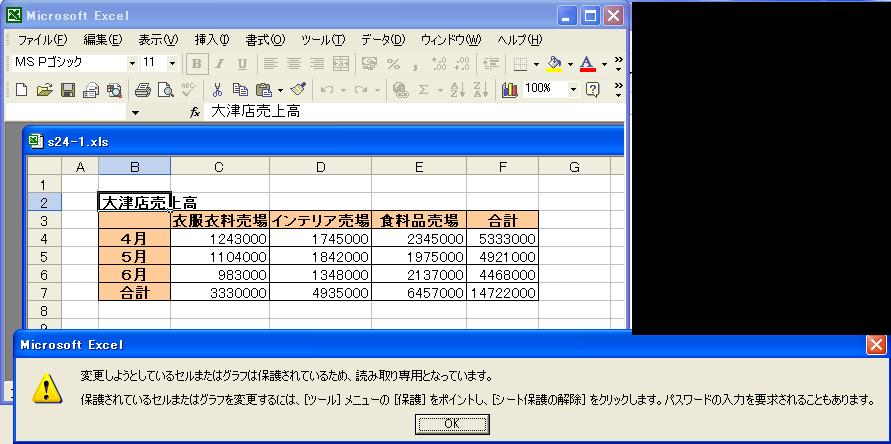
Task: Open the zoom 100% dropdown
Action: point(573,89)
